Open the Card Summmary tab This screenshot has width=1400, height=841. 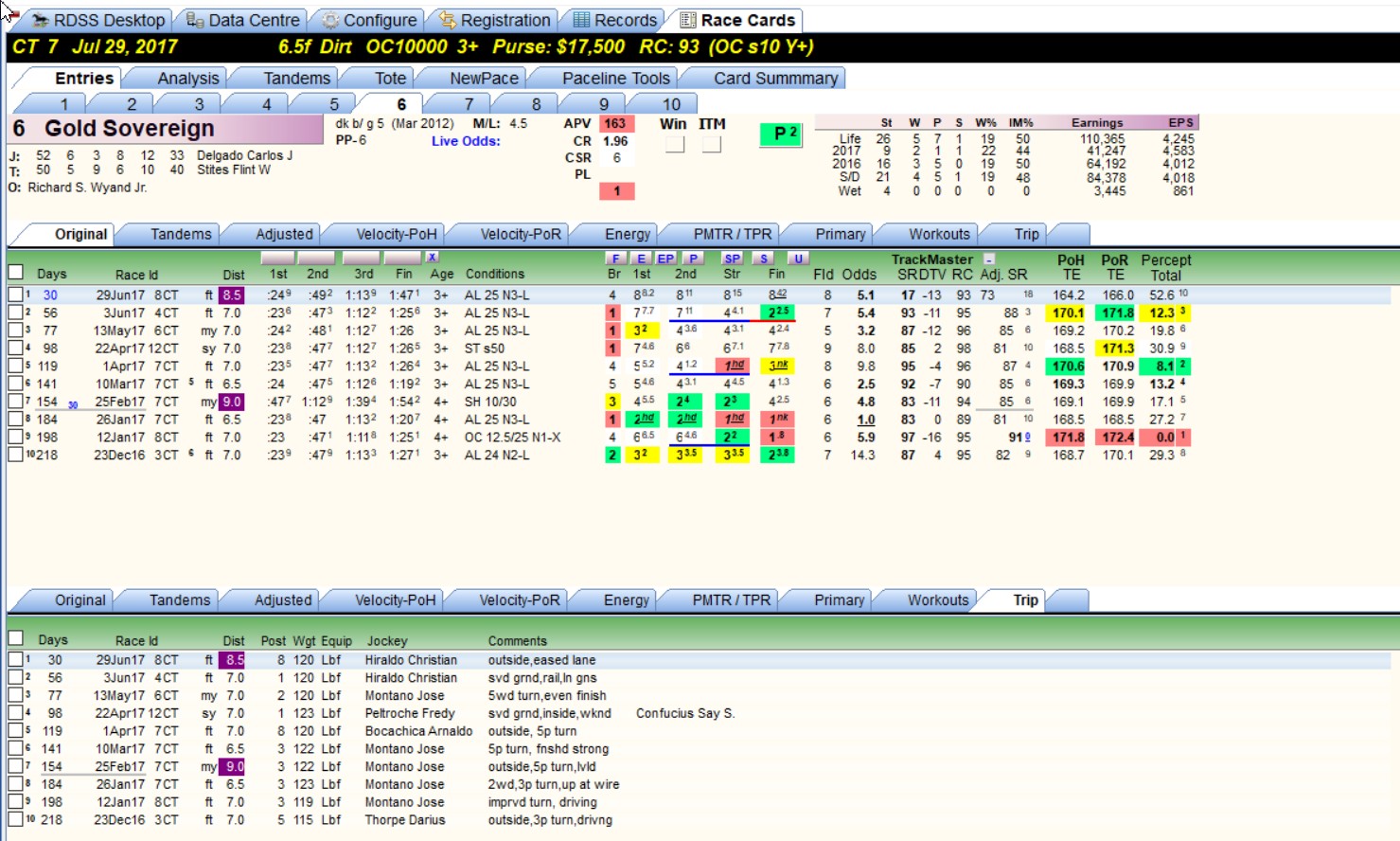(775, 79)
